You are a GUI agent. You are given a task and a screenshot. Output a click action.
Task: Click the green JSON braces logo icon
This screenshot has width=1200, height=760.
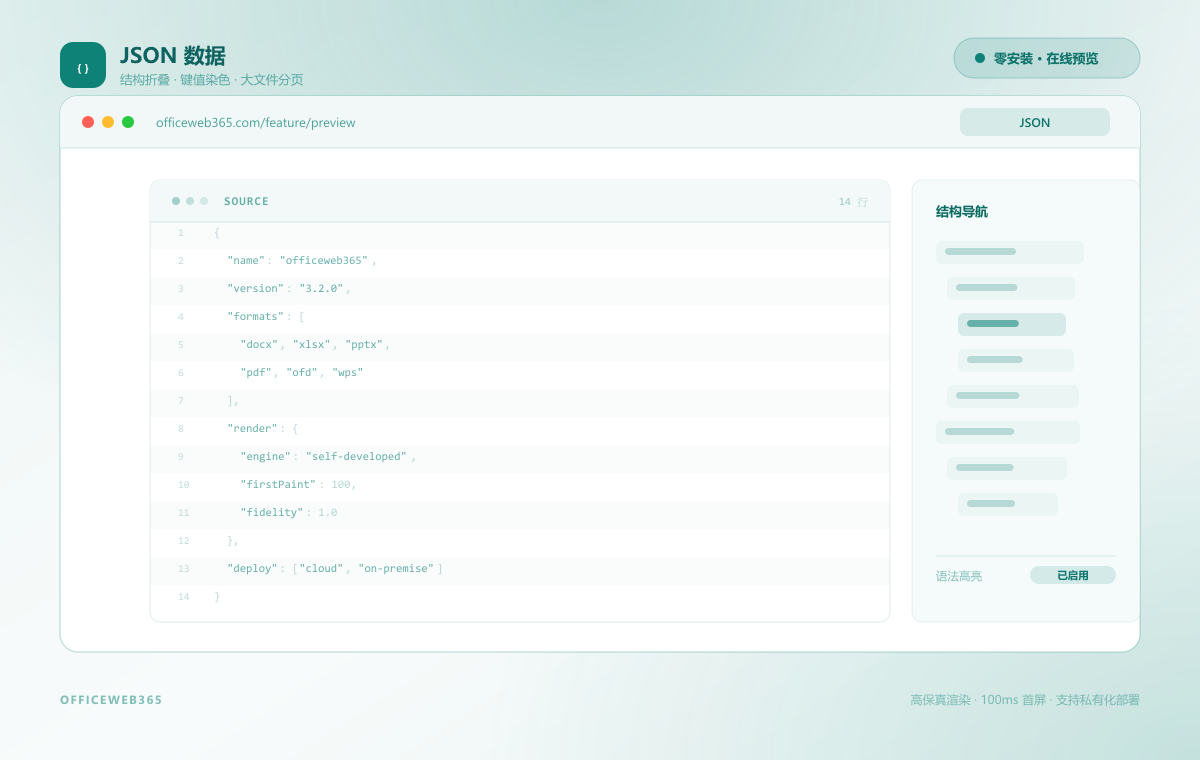[x=83, y=65]
